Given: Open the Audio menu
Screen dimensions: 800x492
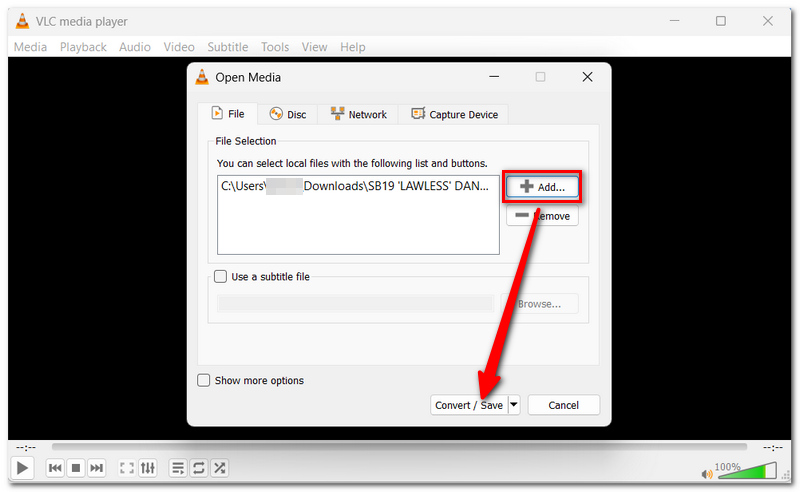Looking at the screenshot, I should point(135,47).
